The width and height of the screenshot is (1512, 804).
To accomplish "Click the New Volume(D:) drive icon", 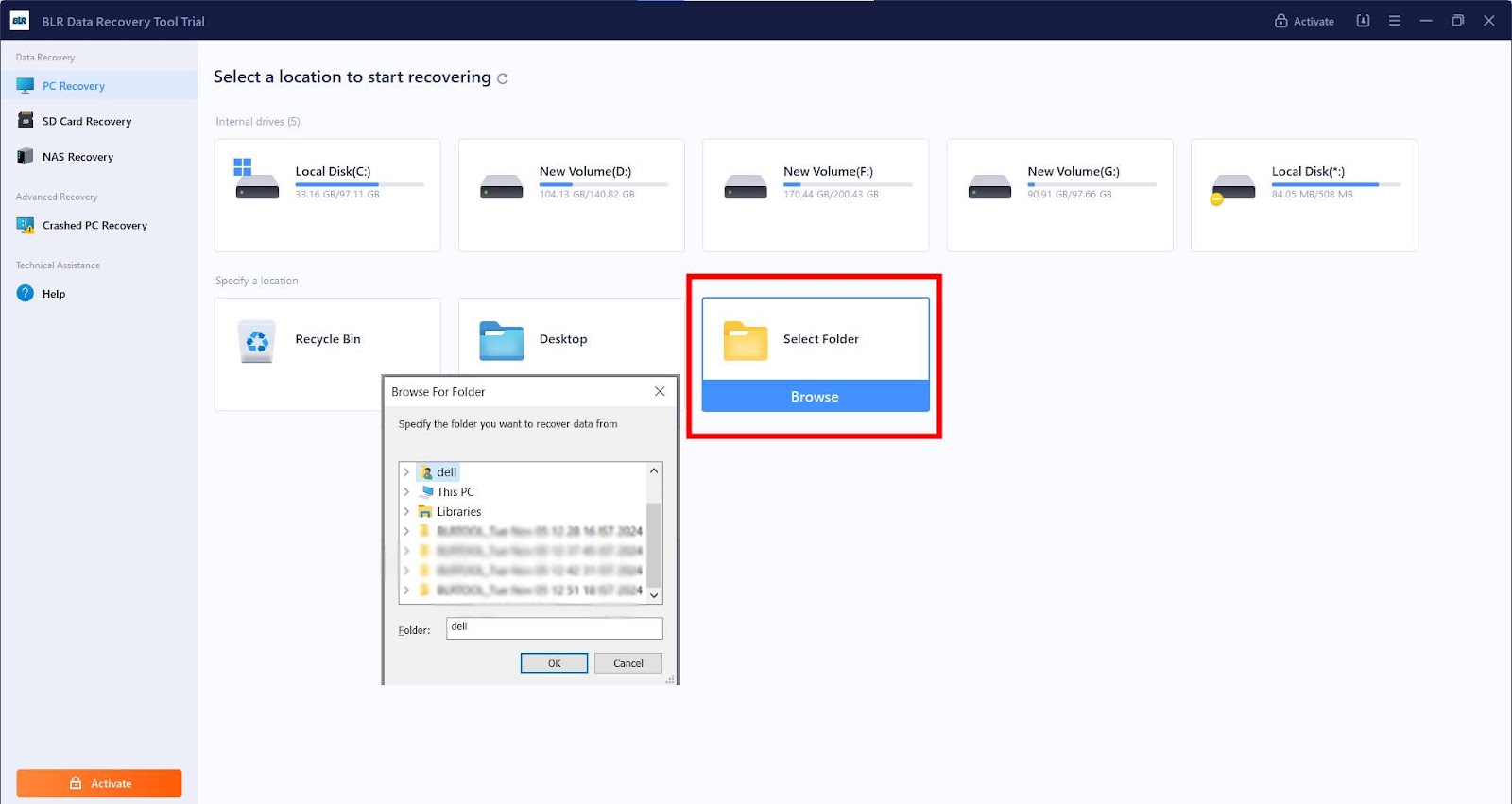I will [x=501, y=186].
